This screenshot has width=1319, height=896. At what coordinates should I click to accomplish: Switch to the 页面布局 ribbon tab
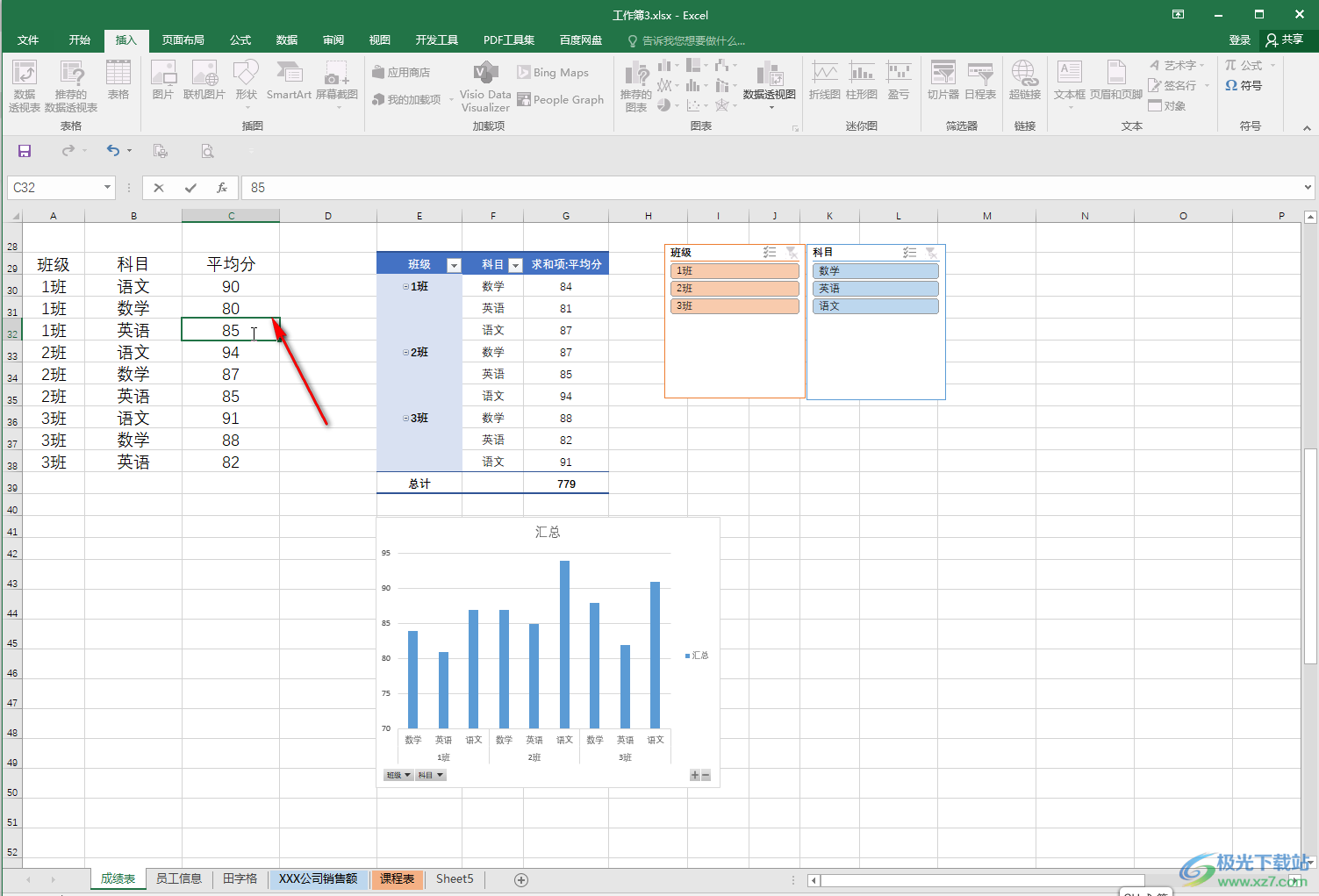click(x=183, y=40)
